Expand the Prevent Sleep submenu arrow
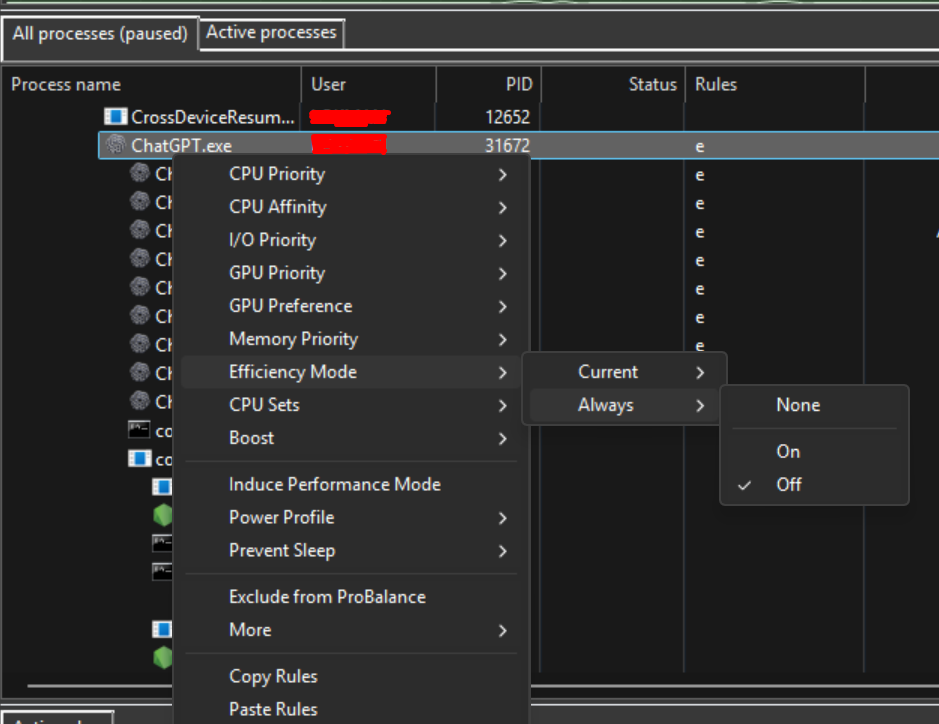 pyautogui.click(x=502, y=552)
